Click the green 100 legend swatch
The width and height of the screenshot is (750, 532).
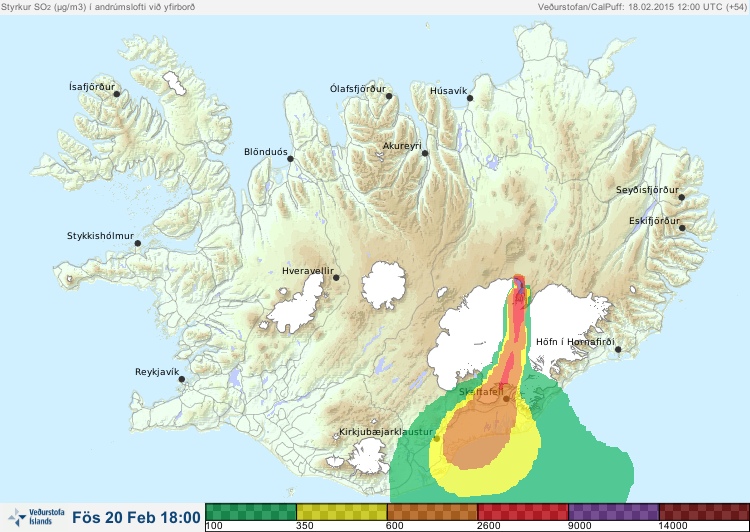[251, 512]
